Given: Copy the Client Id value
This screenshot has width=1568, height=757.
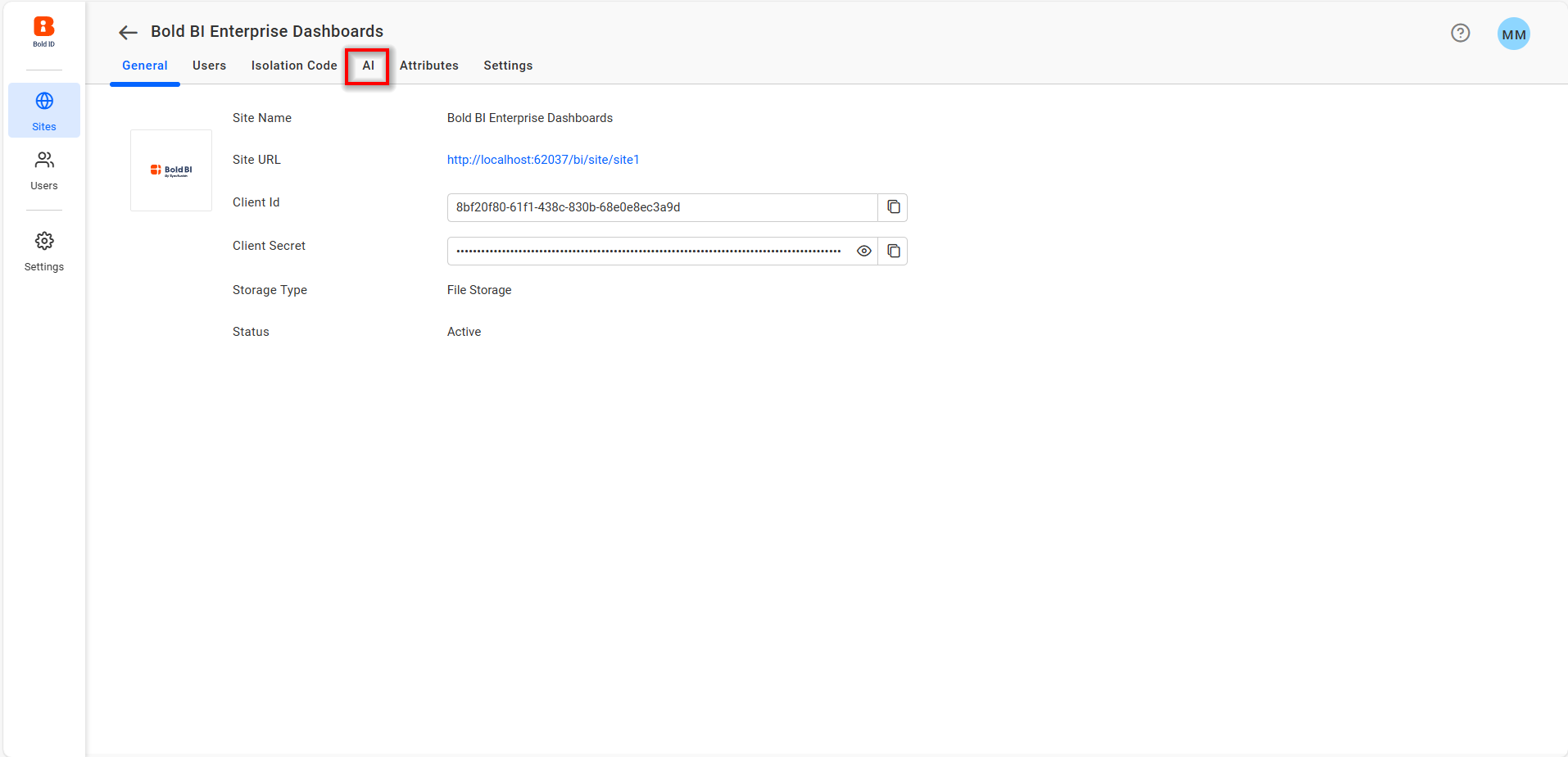Looking at the screenshot, I should pos(893,207).
